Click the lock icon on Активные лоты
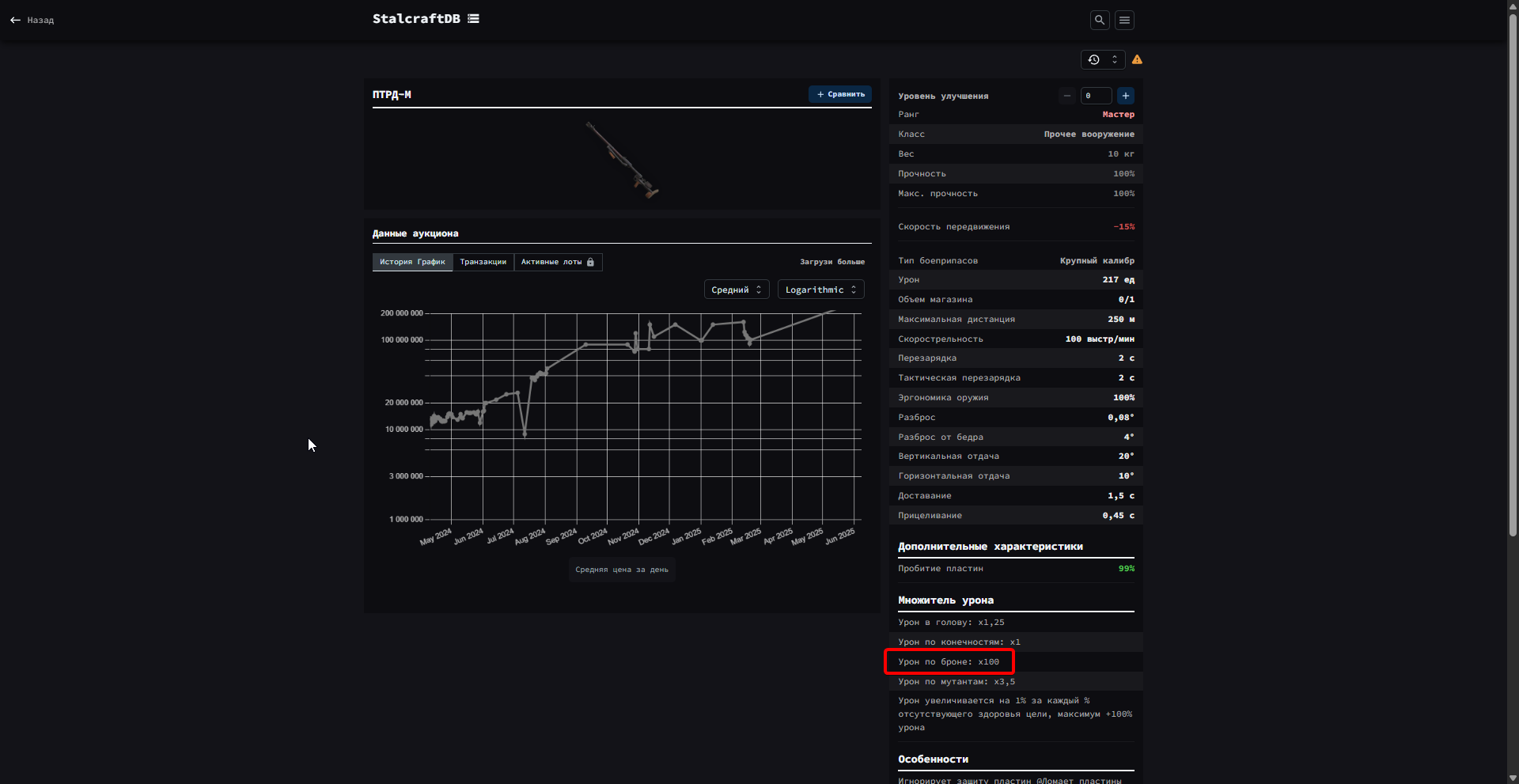 pos(590,262)
